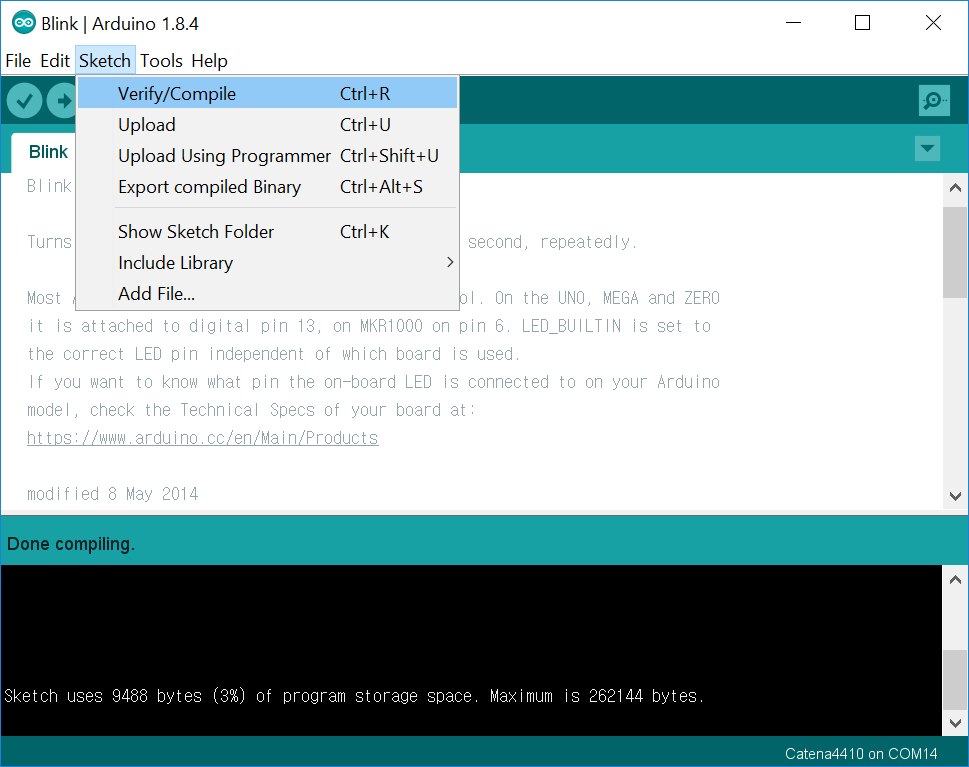Expand the Include Library submenu arrow
The image size is (969, 767).
coord(450,263)
